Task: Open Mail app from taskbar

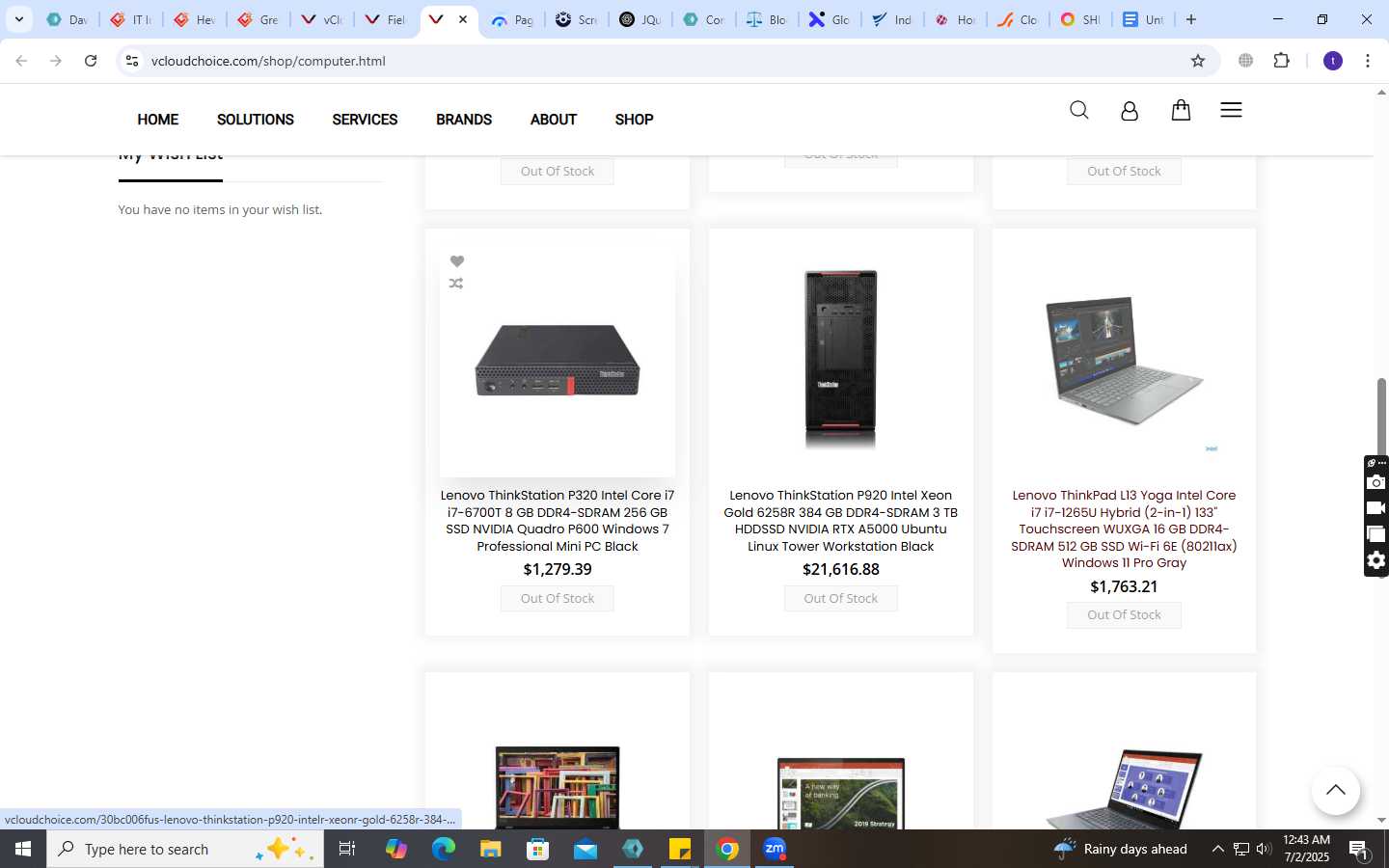Action: coord(586,849)
